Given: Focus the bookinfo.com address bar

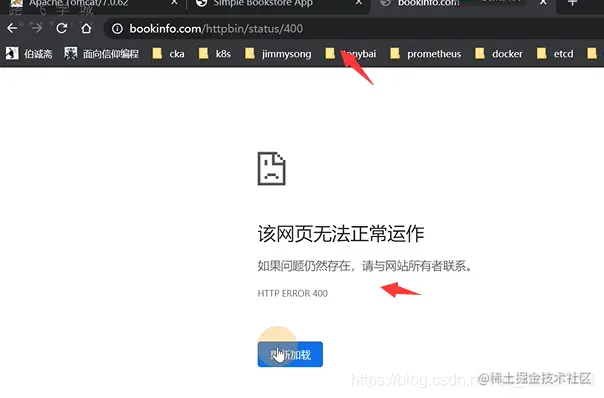Looking at the screenshot, I should pos(347,29).
